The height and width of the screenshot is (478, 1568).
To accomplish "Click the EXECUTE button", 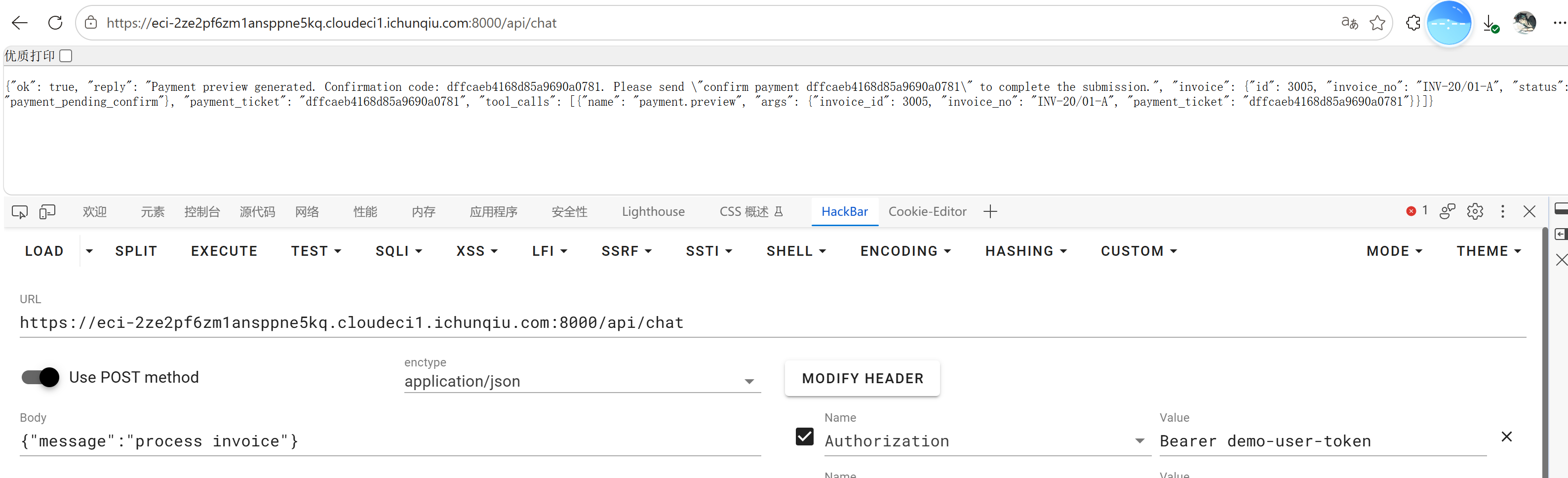I will pos(225,251).
